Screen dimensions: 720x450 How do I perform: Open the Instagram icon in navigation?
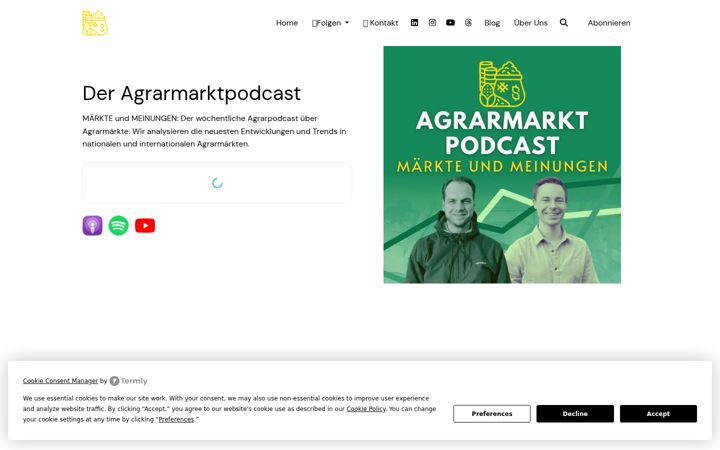(x=432, y=22)
